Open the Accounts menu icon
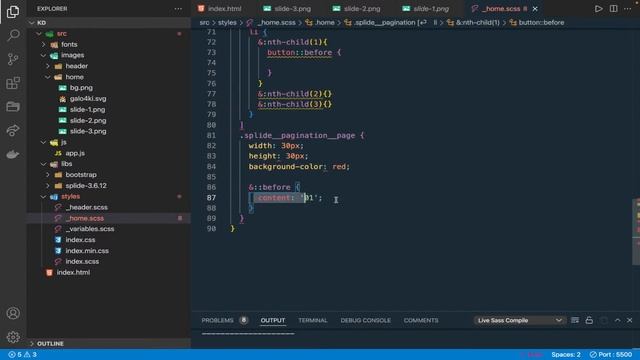Screen dimensions: 640x360 (13, 313)
